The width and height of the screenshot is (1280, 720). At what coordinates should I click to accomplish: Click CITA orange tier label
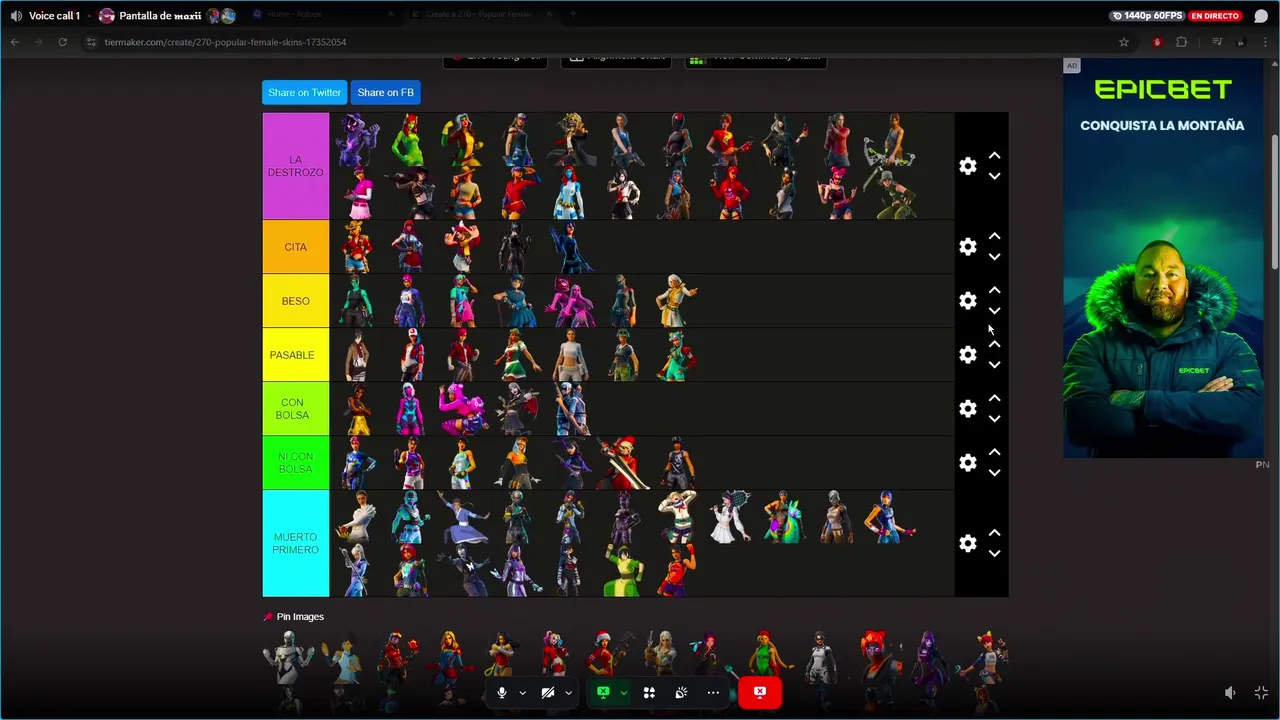pyautogui.click(x=295, y=247)
